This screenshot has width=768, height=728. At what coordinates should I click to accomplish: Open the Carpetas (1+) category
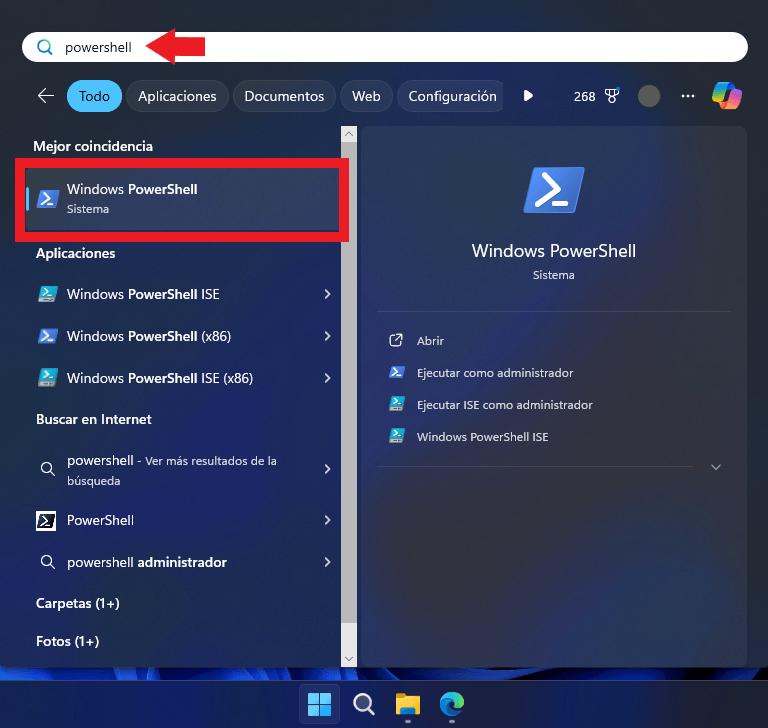[78, 604]
